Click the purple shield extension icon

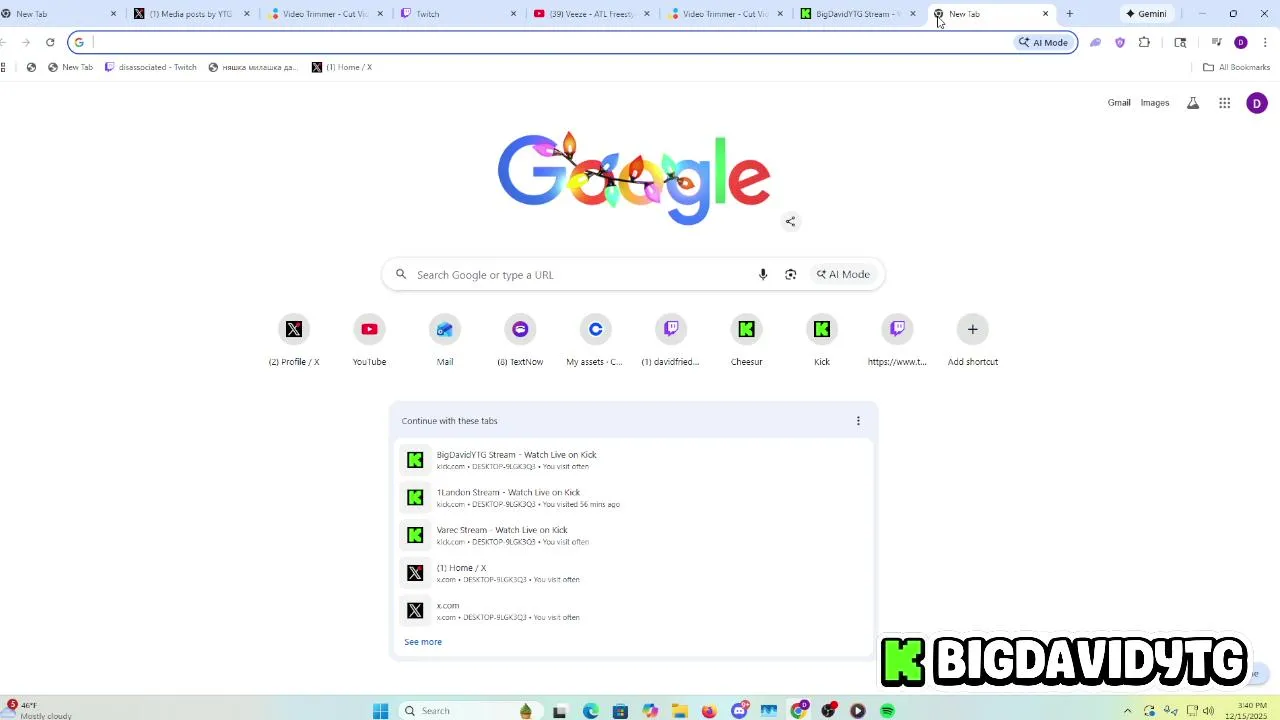coord(1120,42)
